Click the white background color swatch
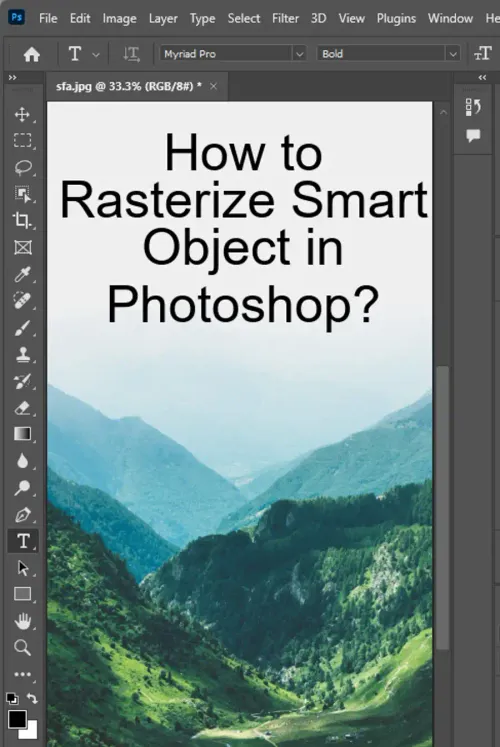 pos(31,733)
